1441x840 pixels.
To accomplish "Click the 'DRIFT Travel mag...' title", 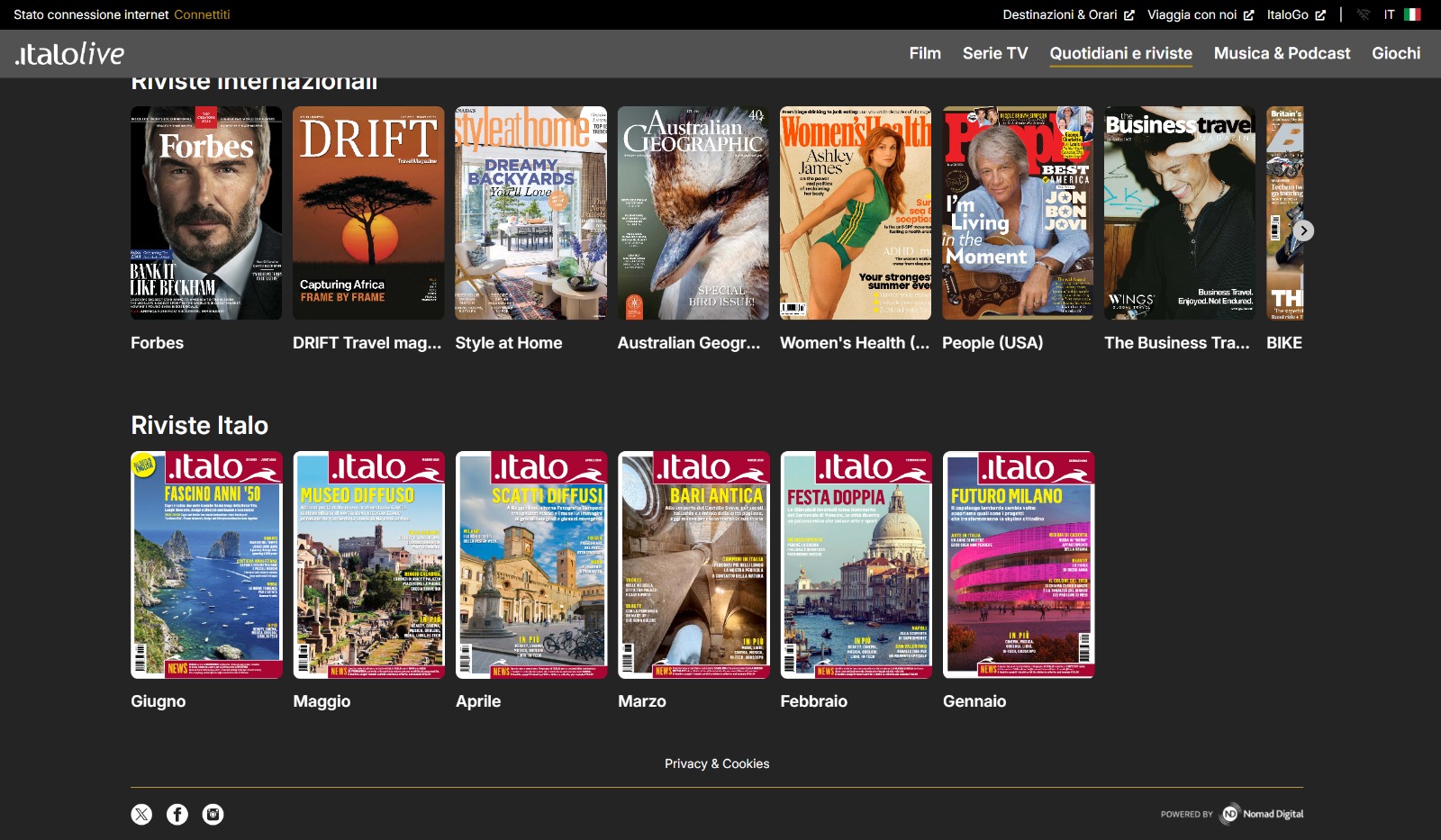I will point(367,343).
